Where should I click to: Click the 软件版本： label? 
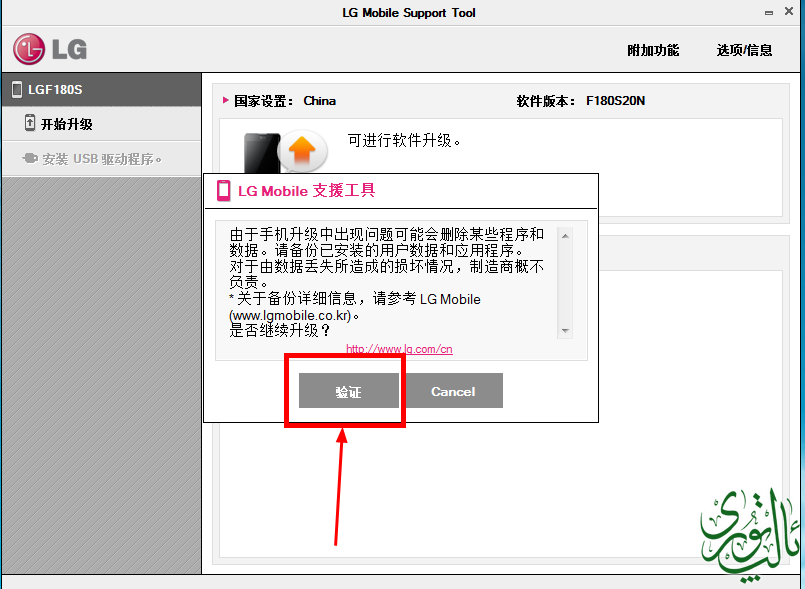(x=546, y=101)
